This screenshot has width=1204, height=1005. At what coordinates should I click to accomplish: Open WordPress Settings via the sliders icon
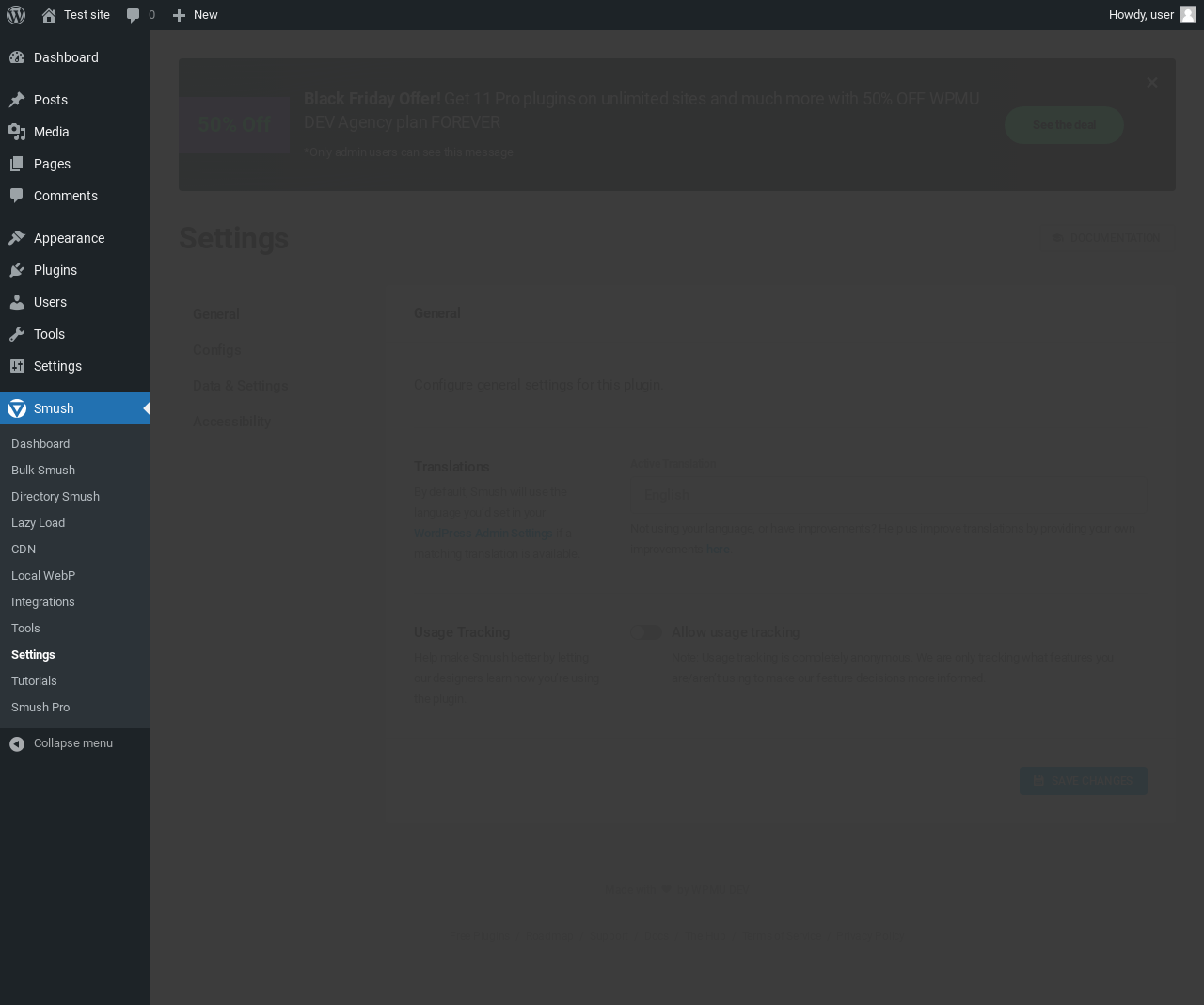[x=17, y=366]
